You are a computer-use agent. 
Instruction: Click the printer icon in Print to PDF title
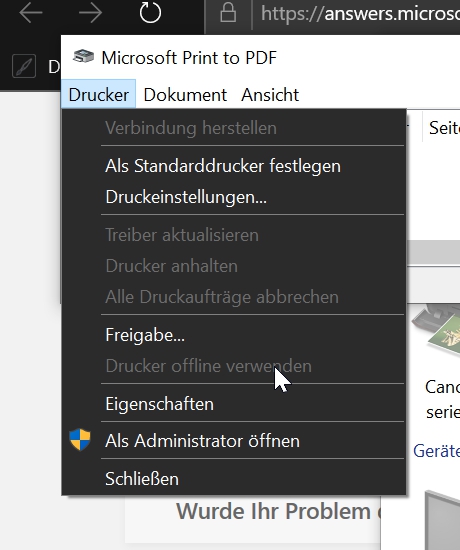coord(83,57)
